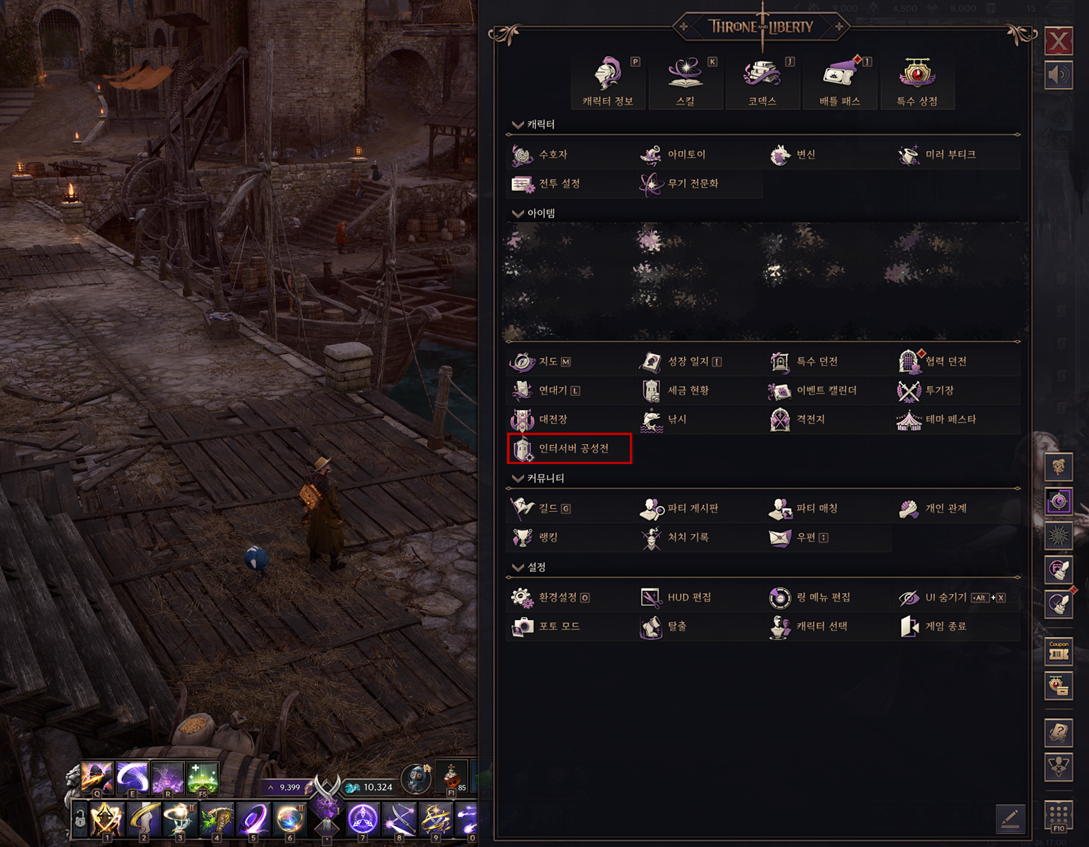This screenshot has width=1089, height=847.
Task: Open the 코덱스 codex icon
Action: pyautogui.click(x=762, y=81)
